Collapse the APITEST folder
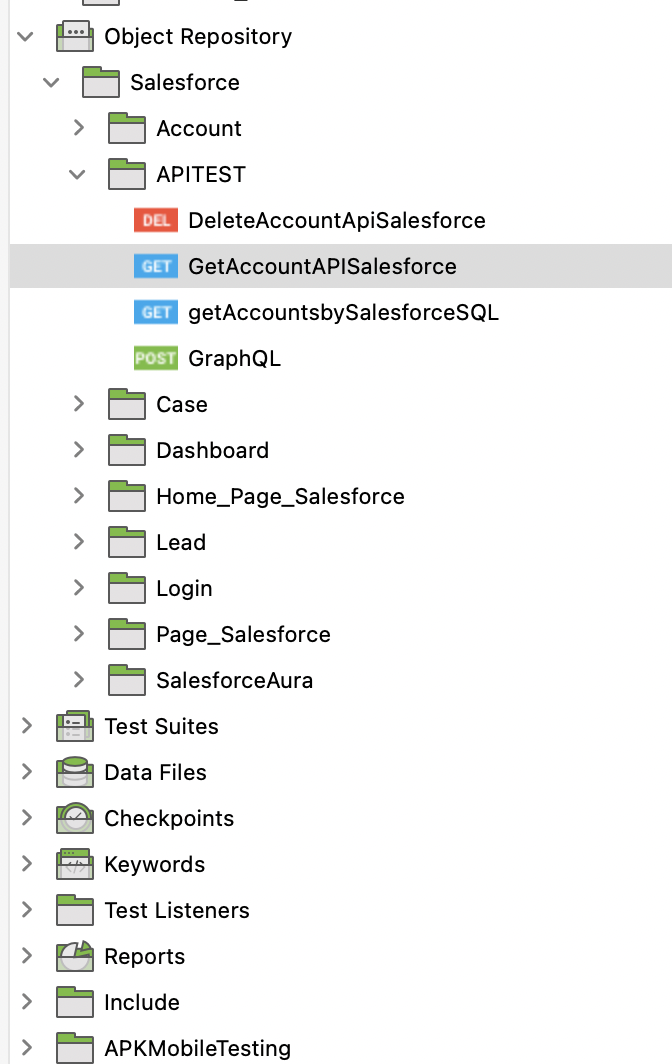Image resolution: width=672 pixels, height=1064 pixels. coord(77,174)
